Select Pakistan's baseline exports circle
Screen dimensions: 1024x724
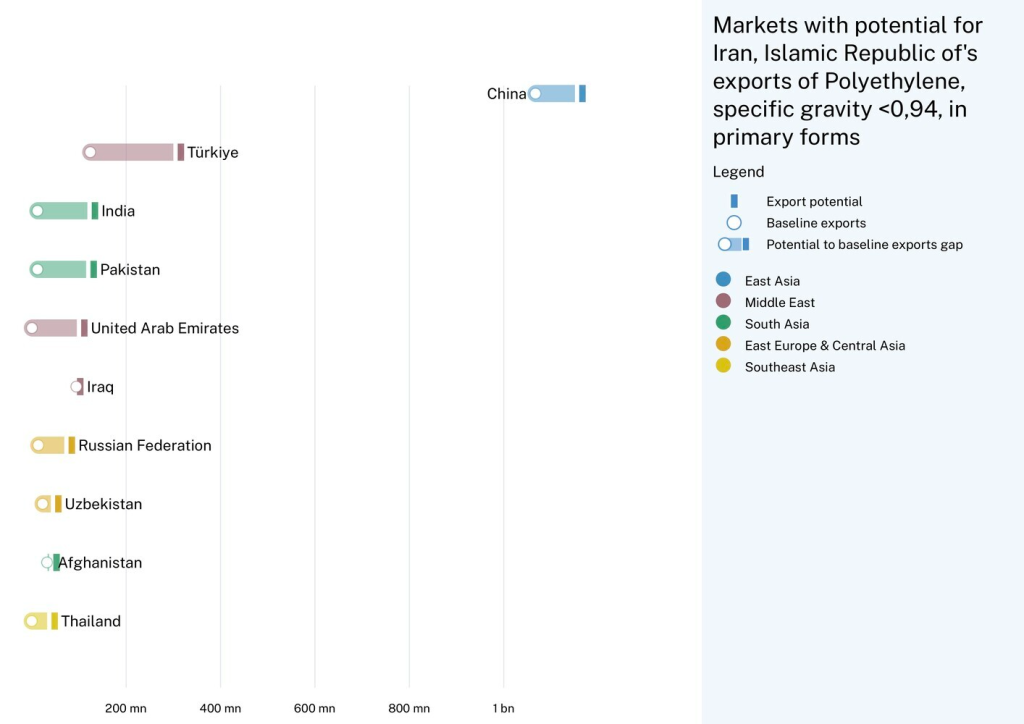tap(37, 269)
